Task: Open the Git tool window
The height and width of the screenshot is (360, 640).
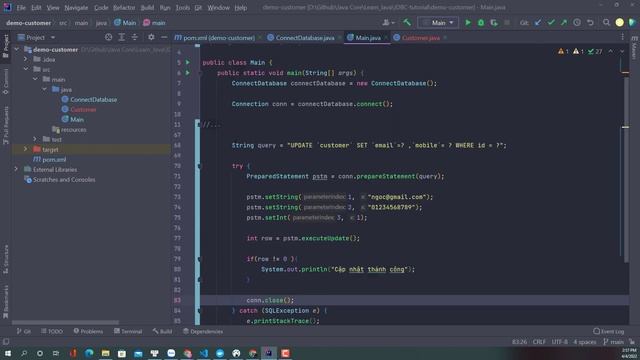Action: coord(24,331)
